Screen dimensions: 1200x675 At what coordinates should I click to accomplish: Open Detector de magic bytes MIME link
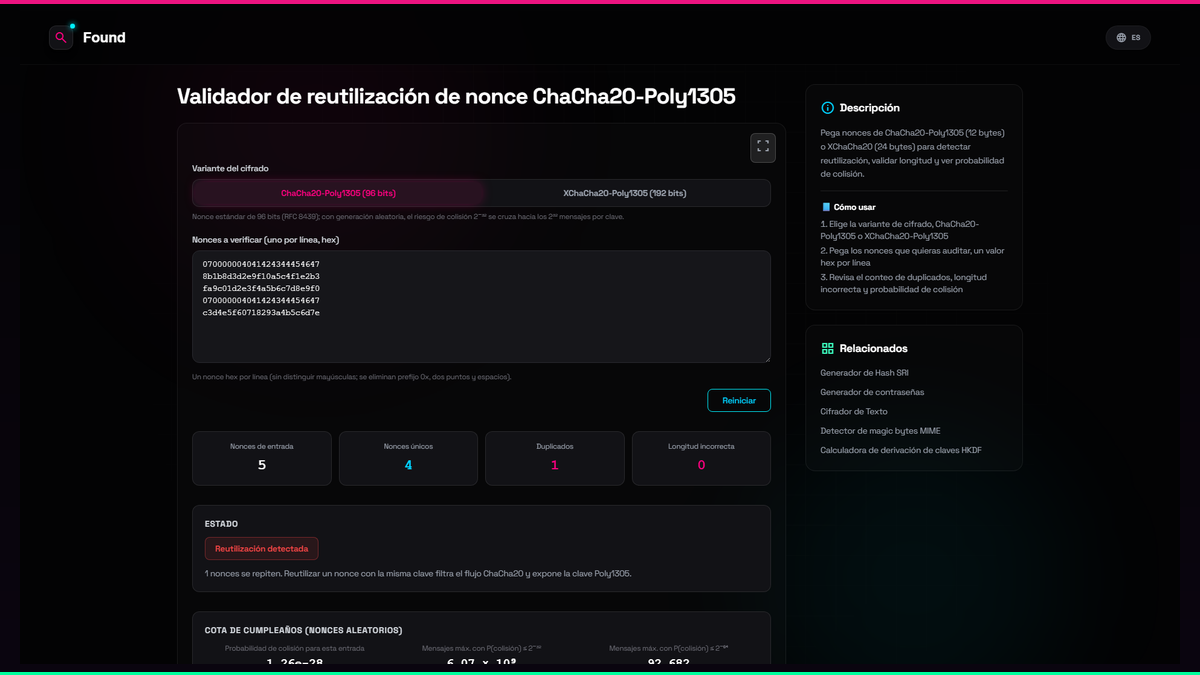coord(880,431)
